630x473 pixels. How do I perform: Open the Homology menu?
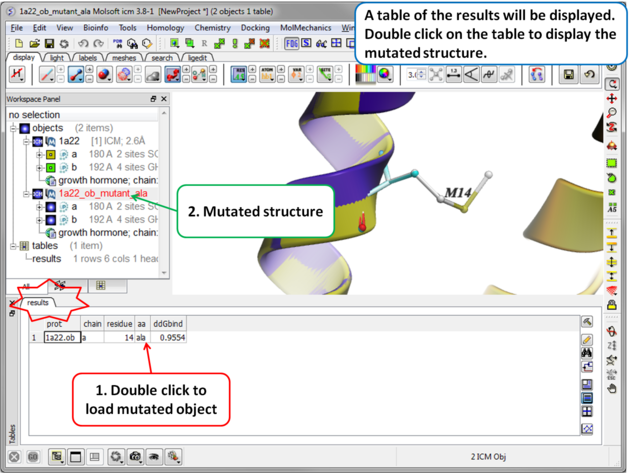165,28
